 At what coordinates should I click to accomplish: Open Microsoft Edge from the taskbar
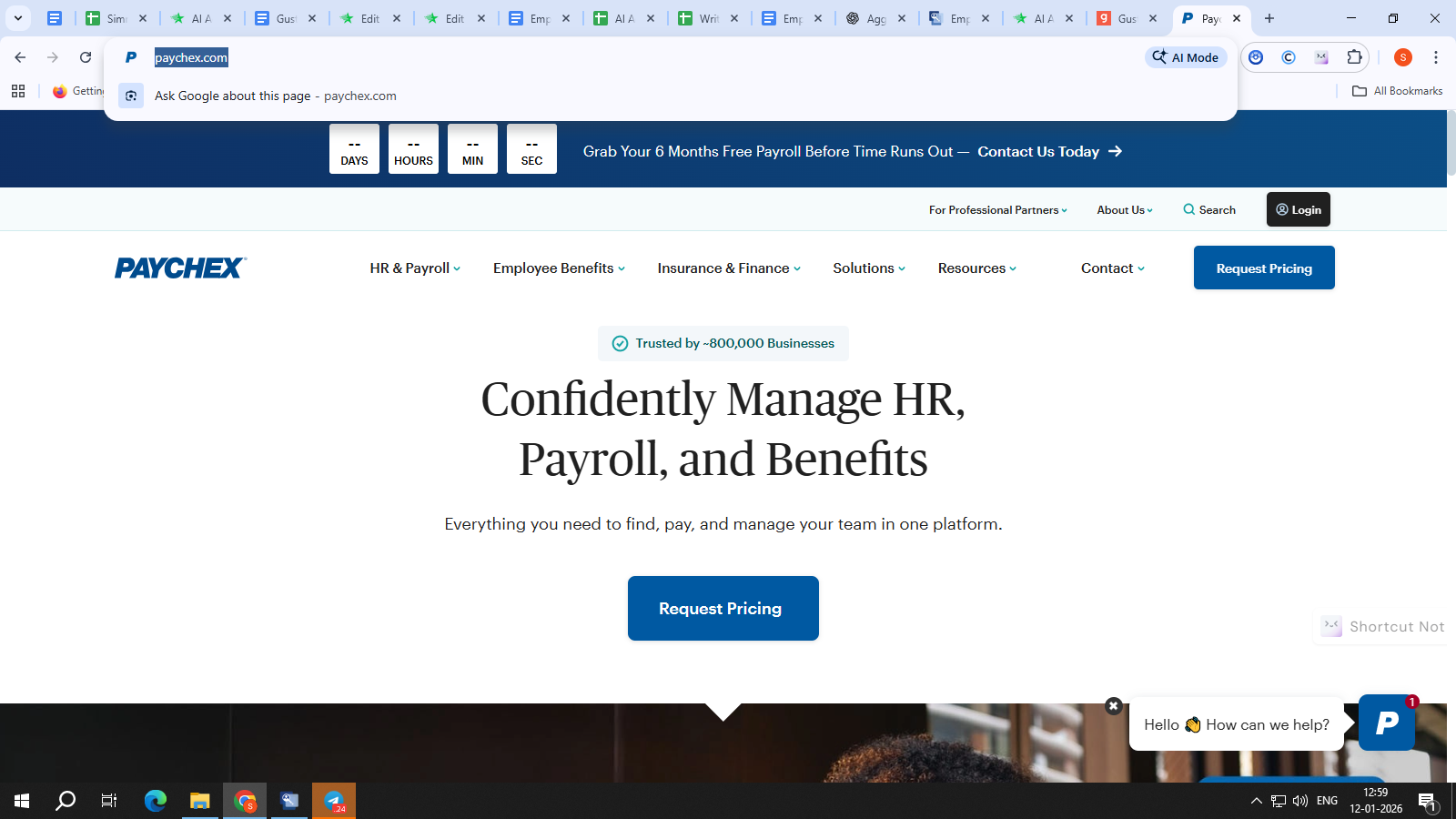[x=156, y=801]
